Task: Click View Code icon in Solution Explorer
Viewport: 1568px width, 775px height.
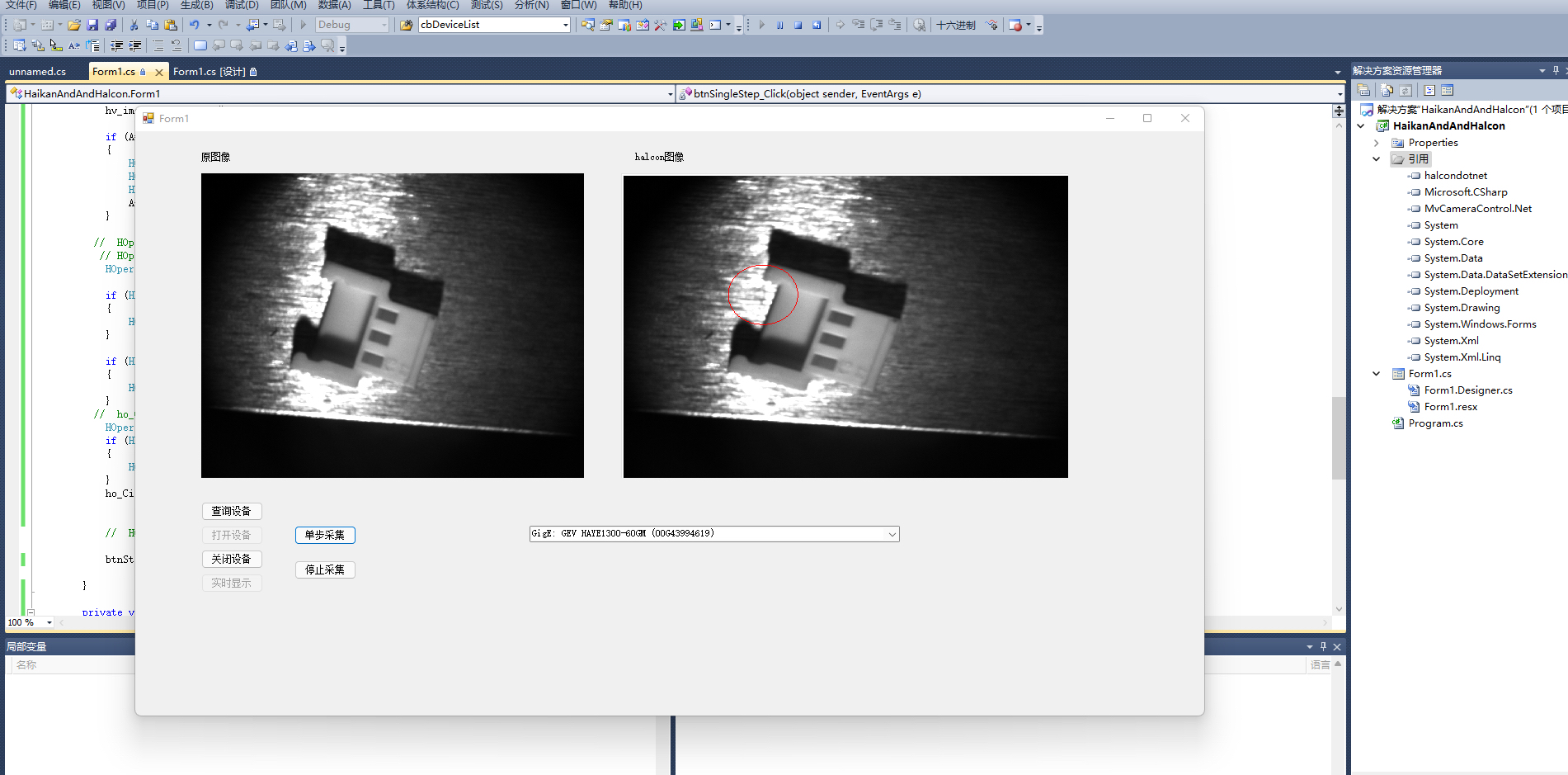Action: 1429,90
